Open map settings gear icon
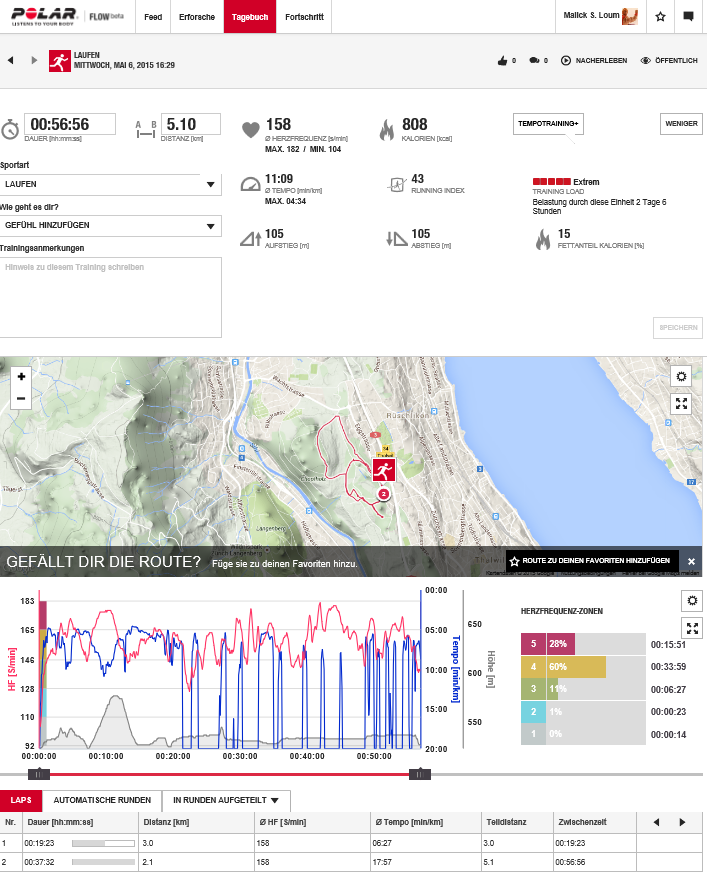The height and width of the screenshot is (879, 707). (681, 377)
